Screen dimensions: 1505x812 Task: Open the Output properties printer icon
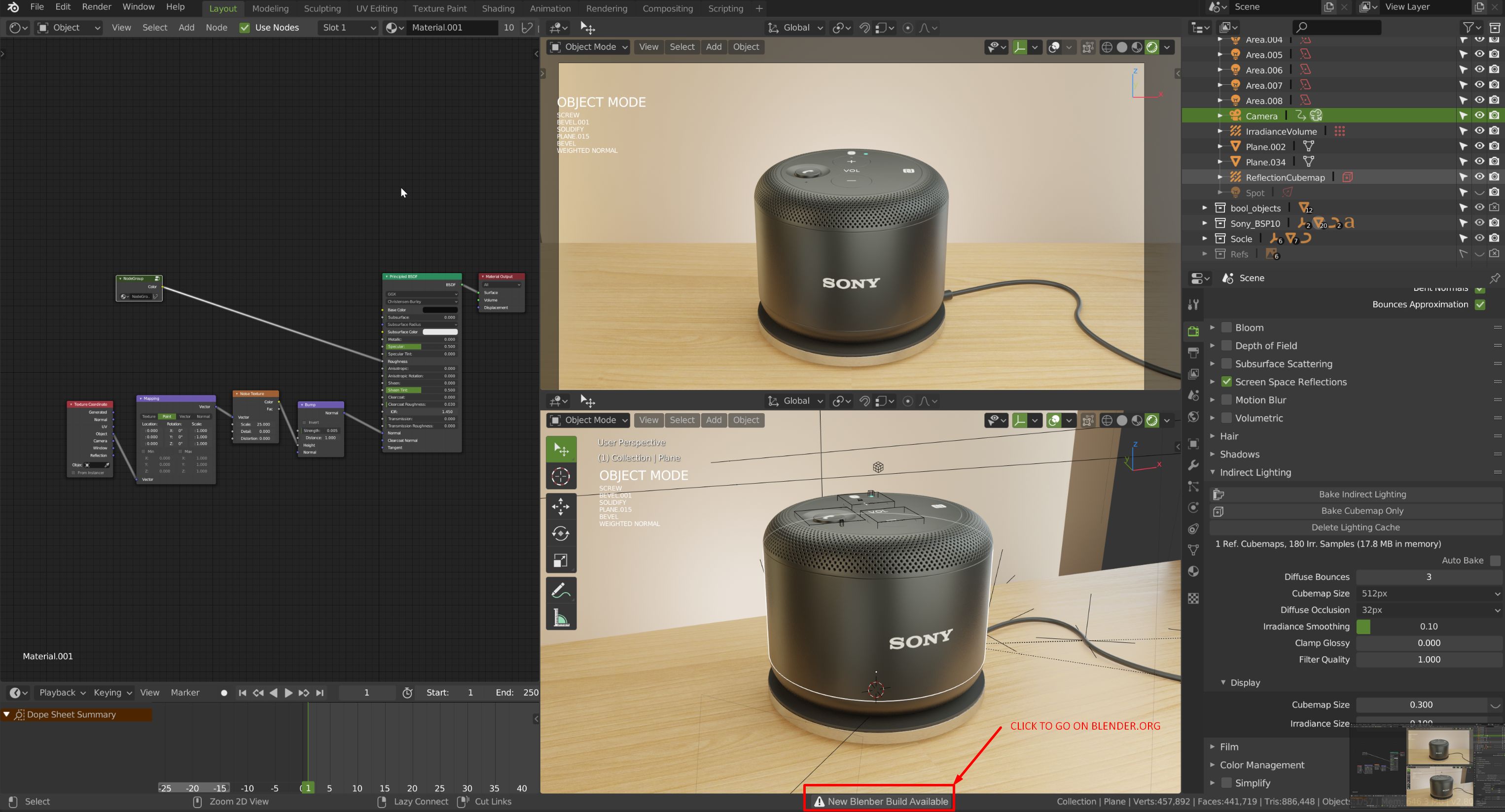click(x=1194, y=353)
